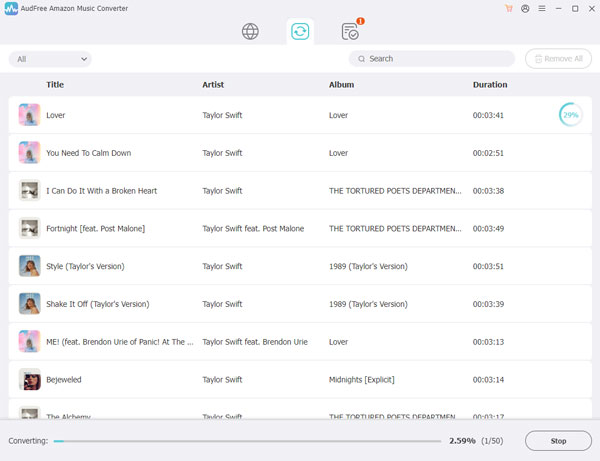Image resolution: width=600 pixels, height=461 pixels.
Task: Expand the All filter dropdown
Action: point(50,59)
